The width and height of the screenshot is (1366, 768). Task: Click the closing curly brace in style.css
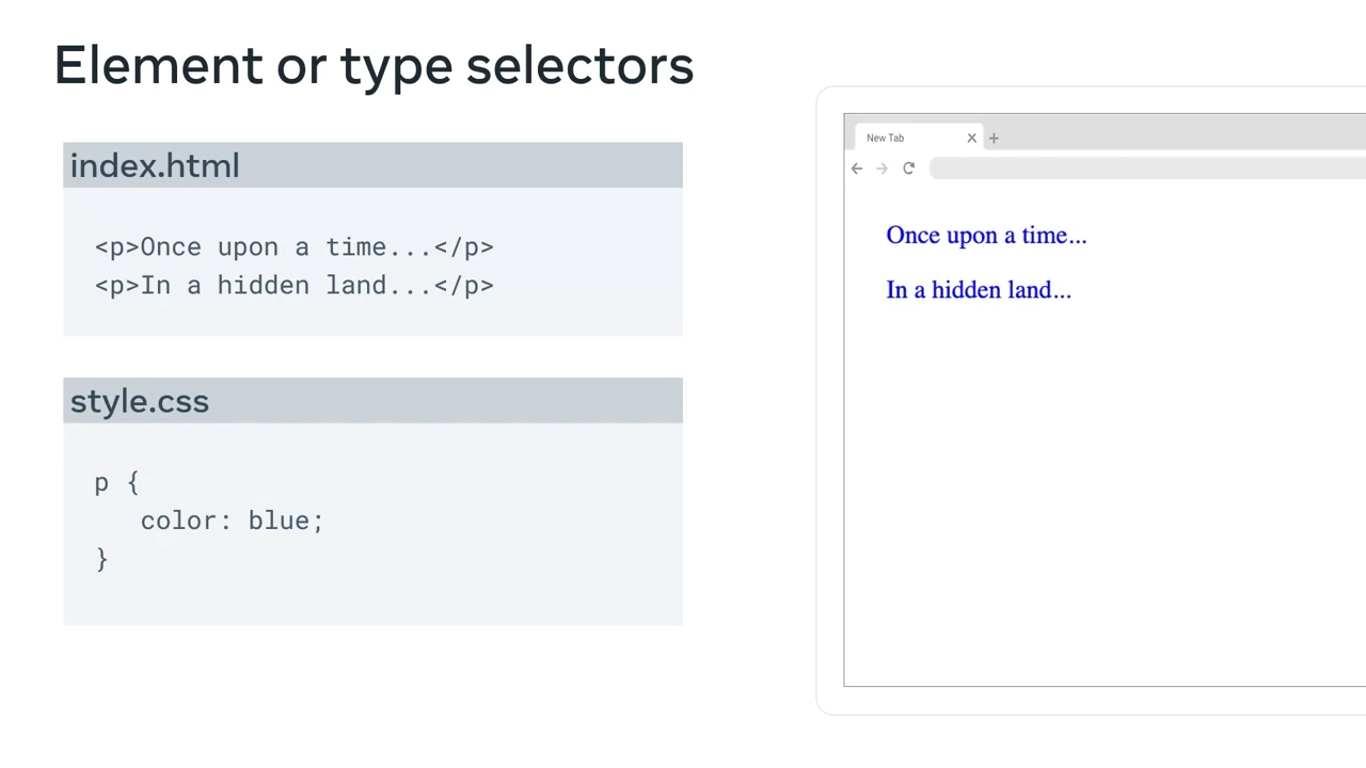click(x=102, y=559)
